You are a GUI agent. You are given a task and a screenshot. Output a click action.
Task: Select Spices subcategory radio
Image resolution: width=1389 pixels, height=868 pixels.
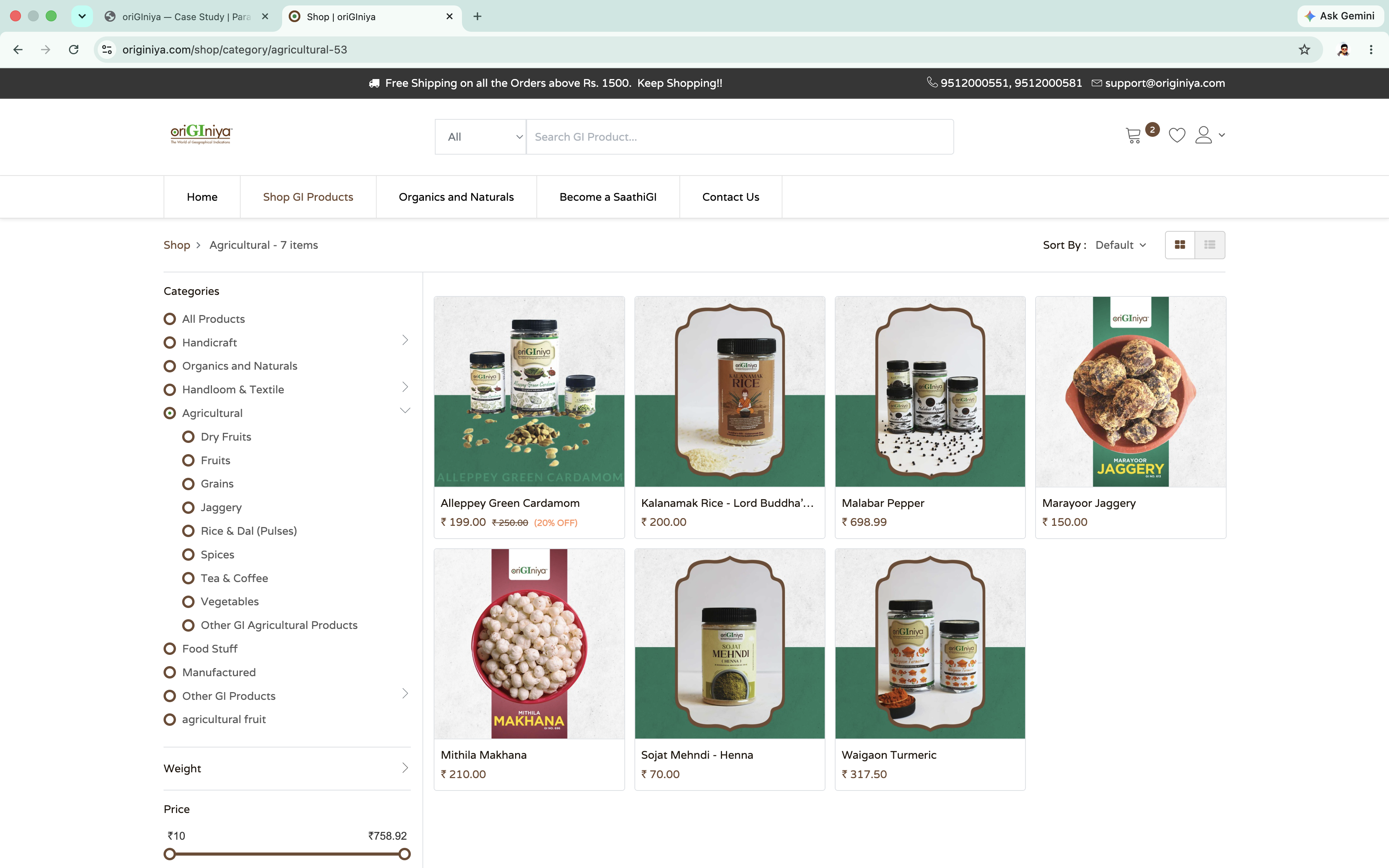click(x=188, y=555)
